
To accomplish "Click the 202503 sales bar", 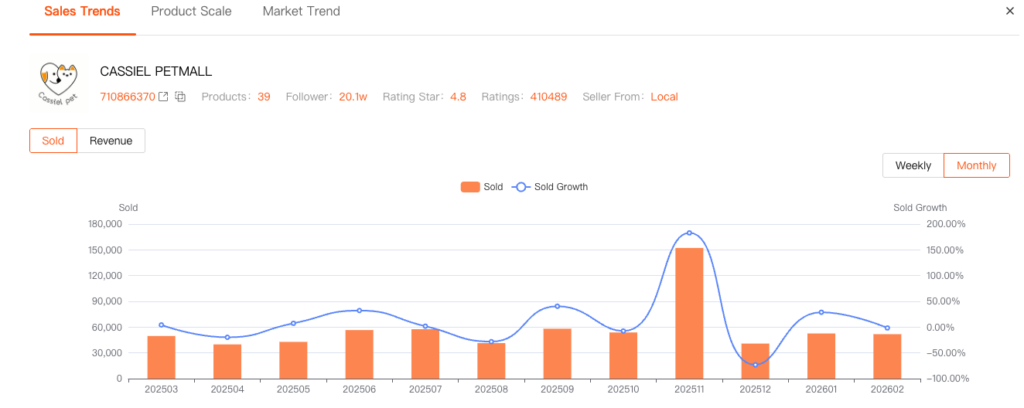I will (161, 357).
